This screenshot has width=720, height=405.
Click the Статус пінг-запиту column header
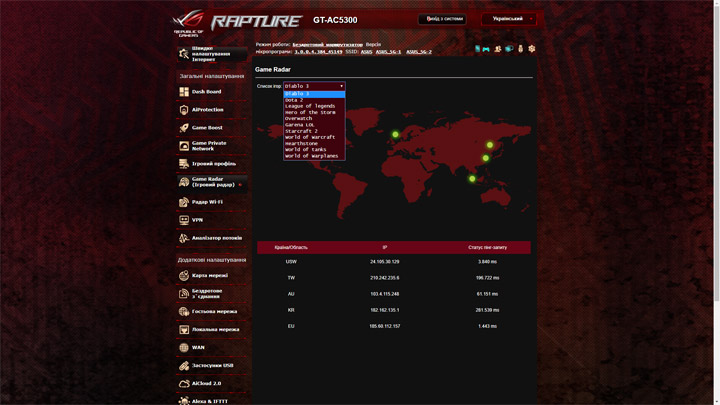(x=487, y=248)
